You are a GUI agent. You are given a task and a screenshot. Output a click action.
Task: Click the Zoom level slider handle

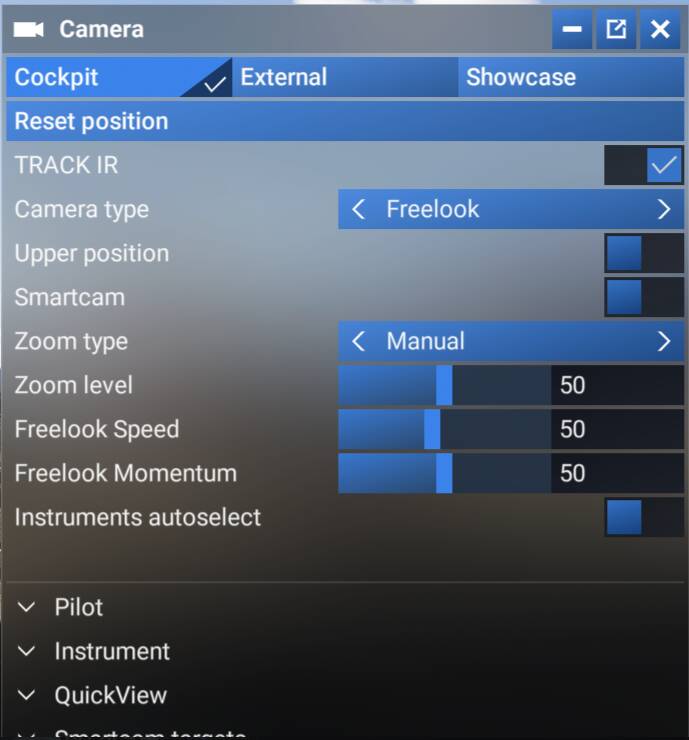pos(444,385)
